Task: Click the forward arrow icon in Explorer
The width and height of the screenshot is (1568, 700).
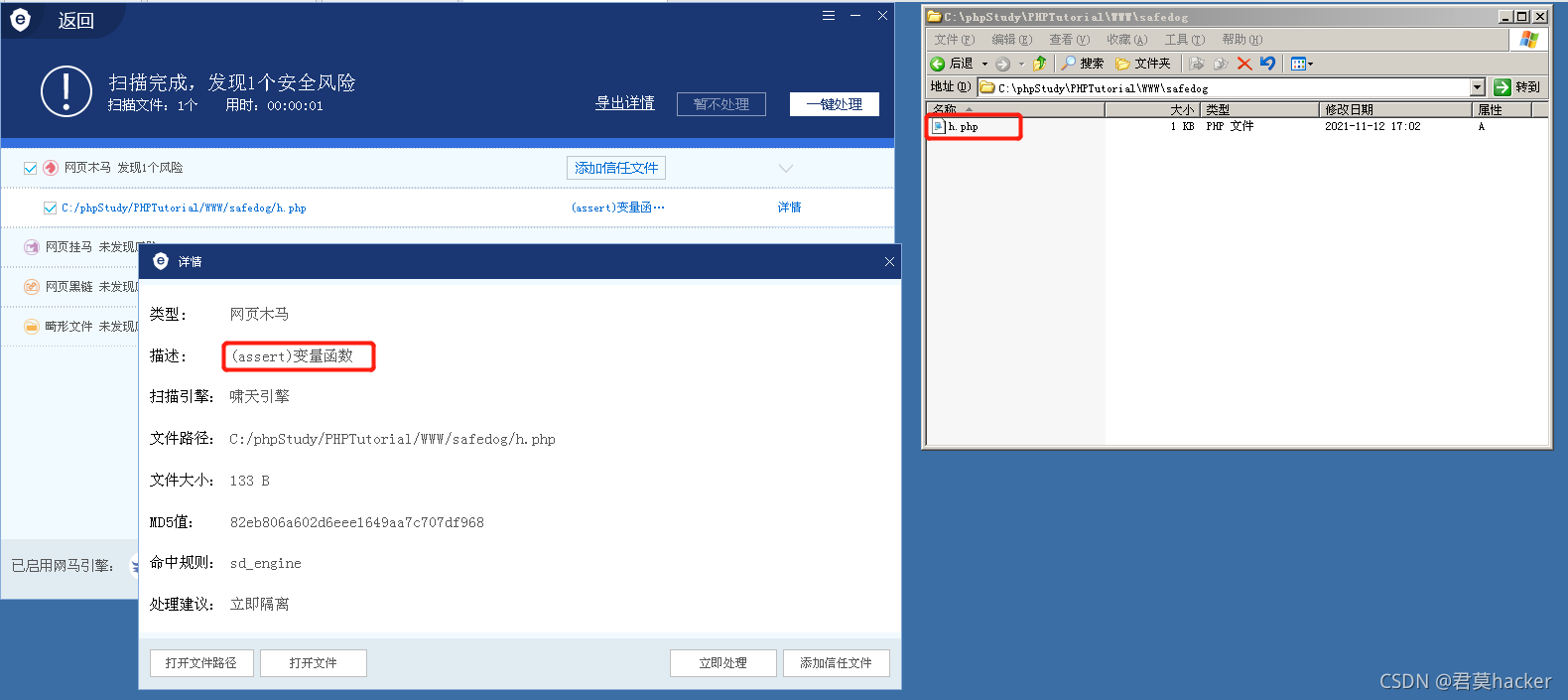Action: pyautogui.click(x=1003, y=64)
